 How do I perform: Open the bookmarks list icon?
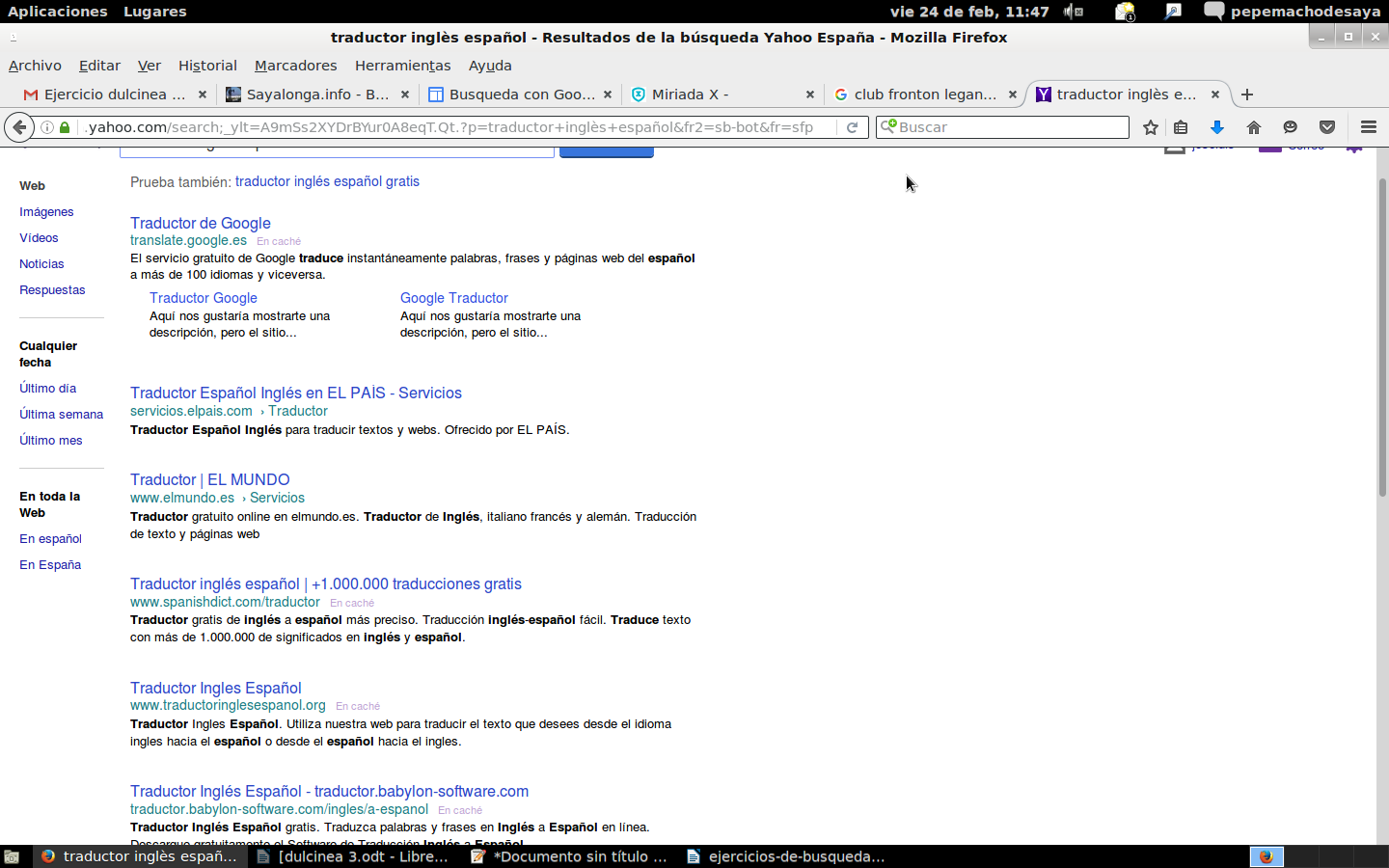tap(1181, 127)
